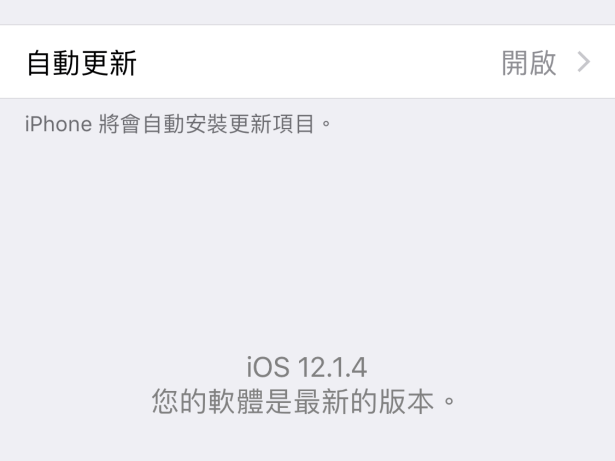The height and width of the screenshot is (461, 615).
Task: Click the 開 character in 開啟
Action: (515, 62)
